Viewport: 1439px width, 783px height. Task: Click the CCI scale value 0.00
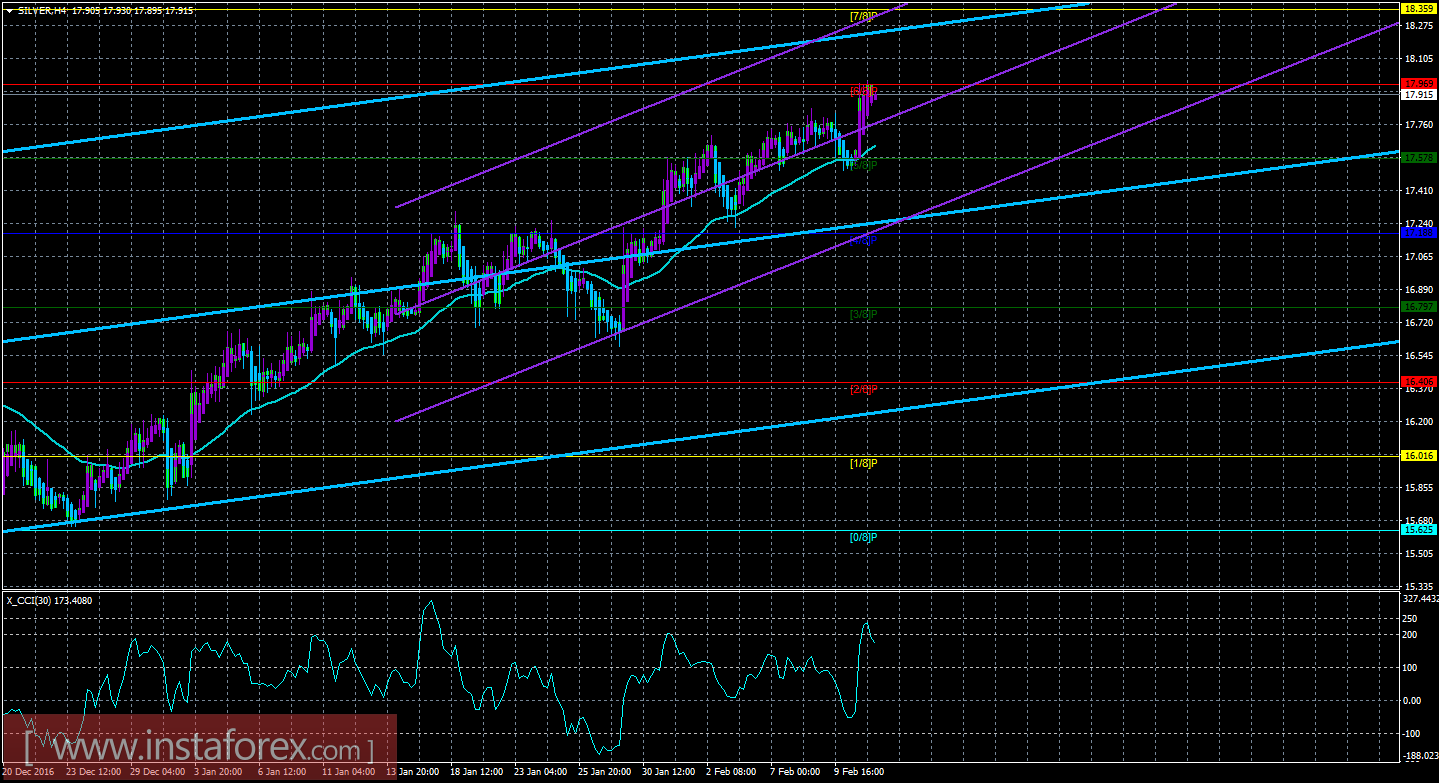click(1413, 700)
